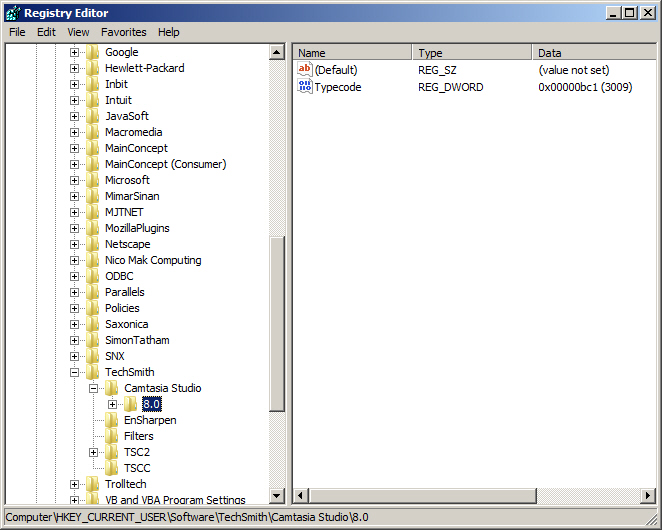Click the (Default) string value icon
The height and width of the screenshot is (530, 662).
tap(304, 69)
